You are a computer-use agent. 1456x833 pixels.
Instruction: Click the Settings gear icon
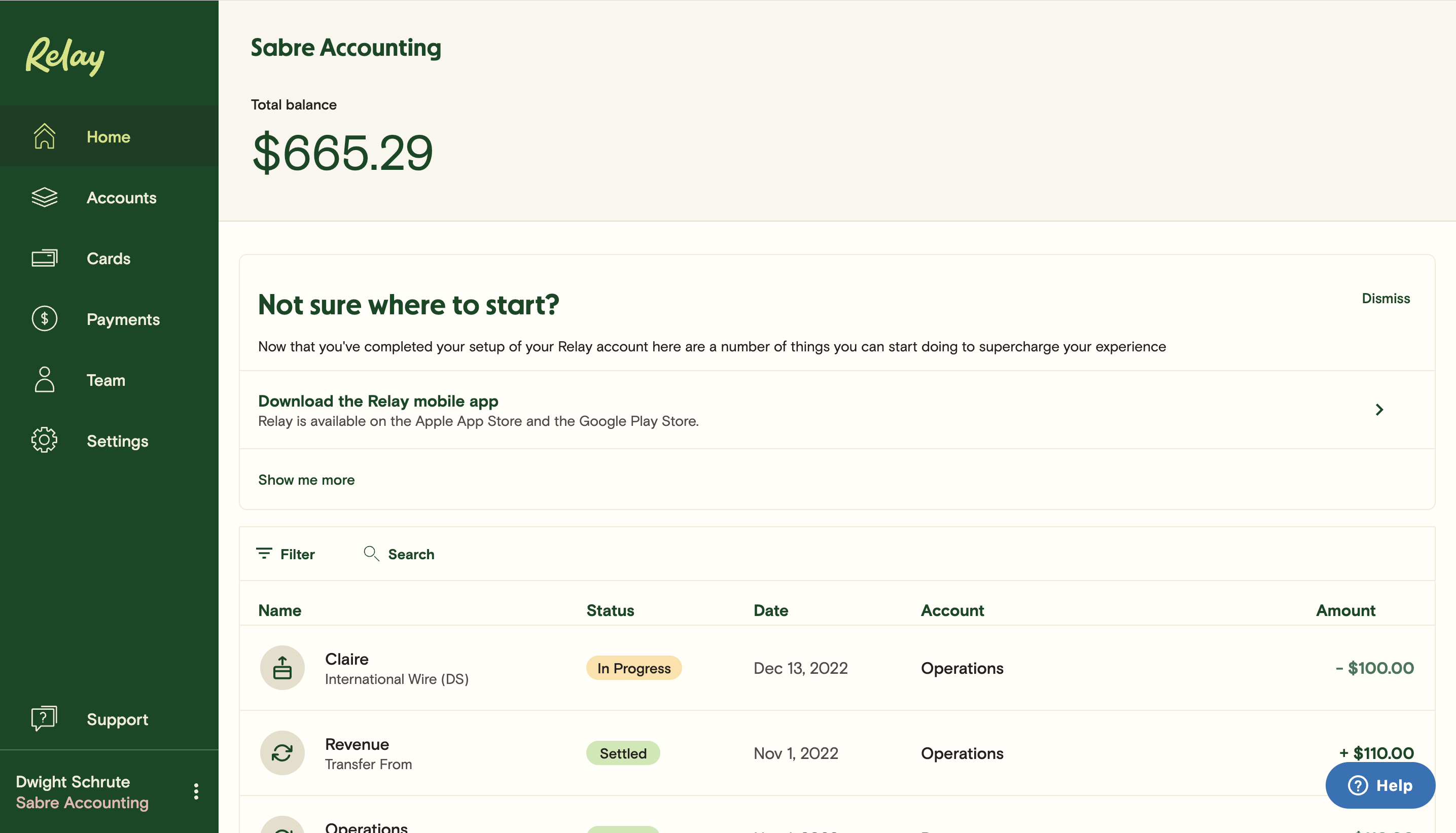click(x=44, y=441)
